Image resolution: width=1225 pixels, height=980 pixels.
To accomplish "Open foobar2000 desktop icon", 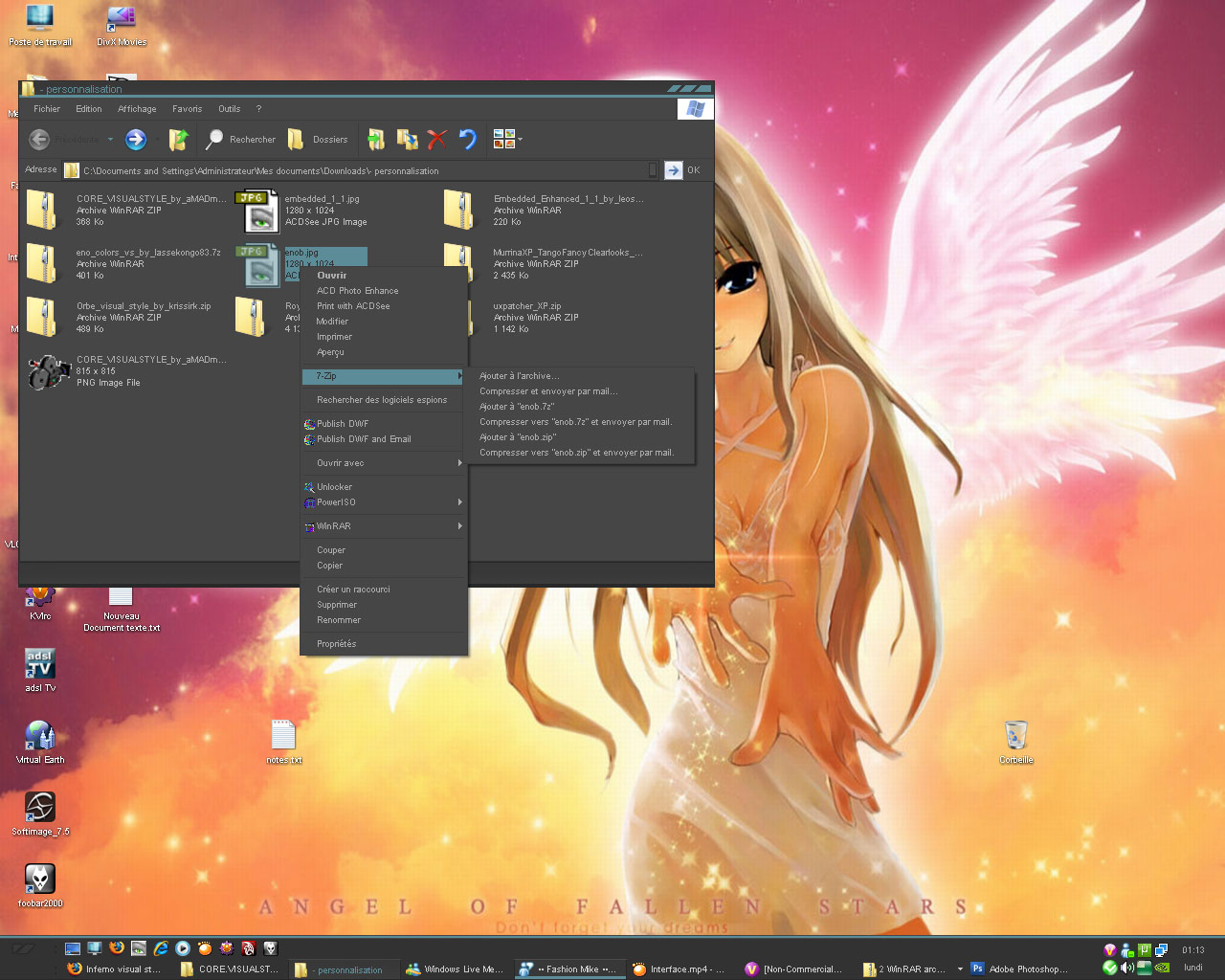I will pos(40,886).
